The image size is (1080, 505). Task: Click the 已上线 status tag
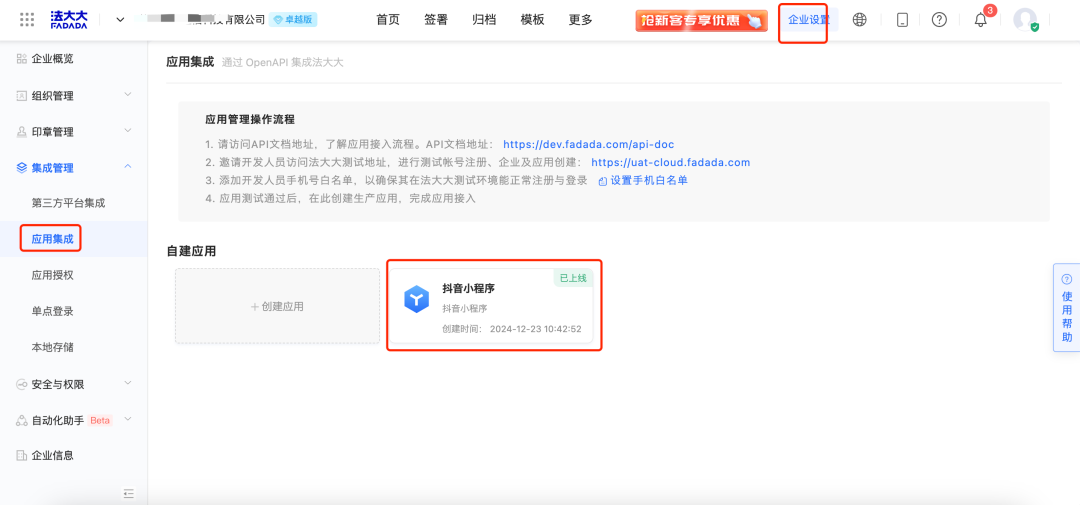[573, 278]
